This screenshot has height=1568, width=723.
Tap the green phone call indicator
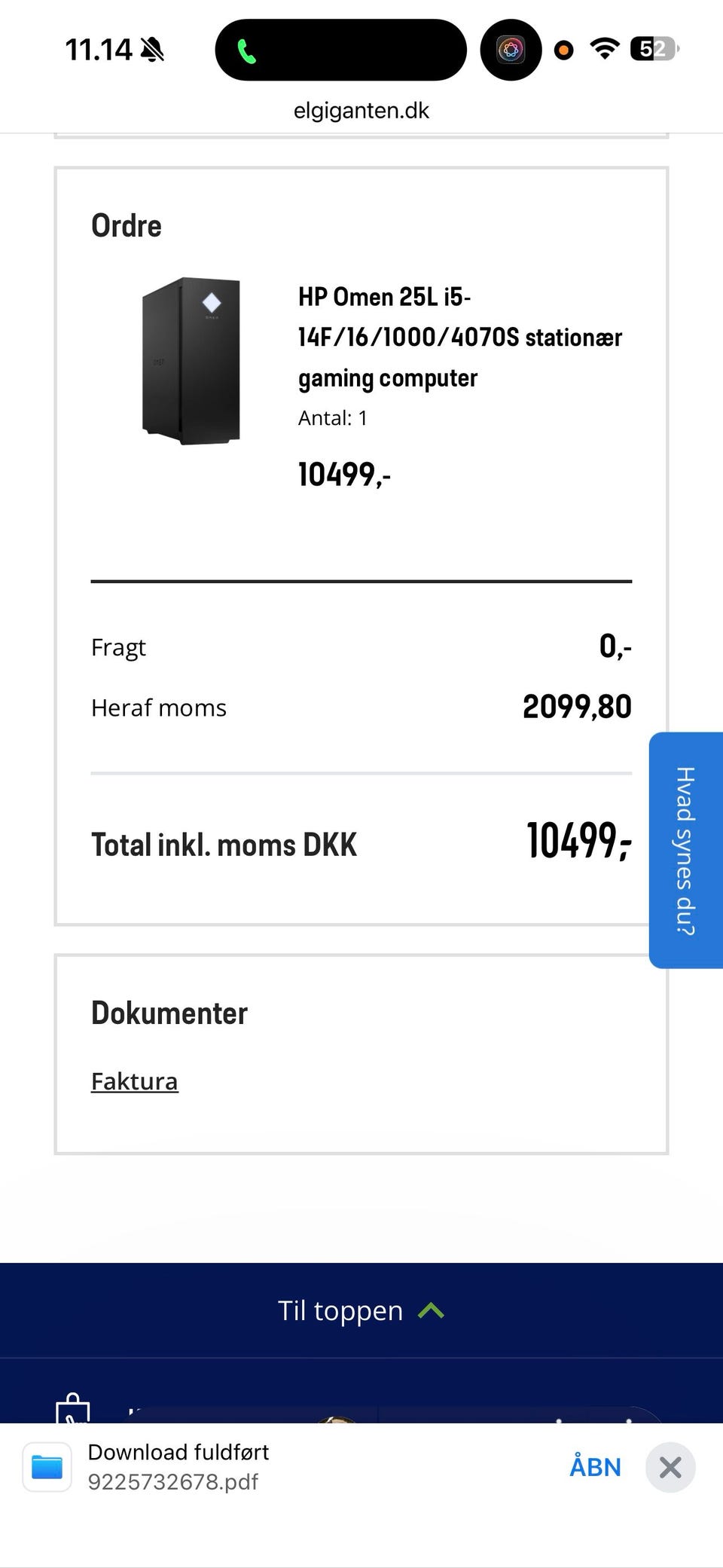(x=247, y=50)
